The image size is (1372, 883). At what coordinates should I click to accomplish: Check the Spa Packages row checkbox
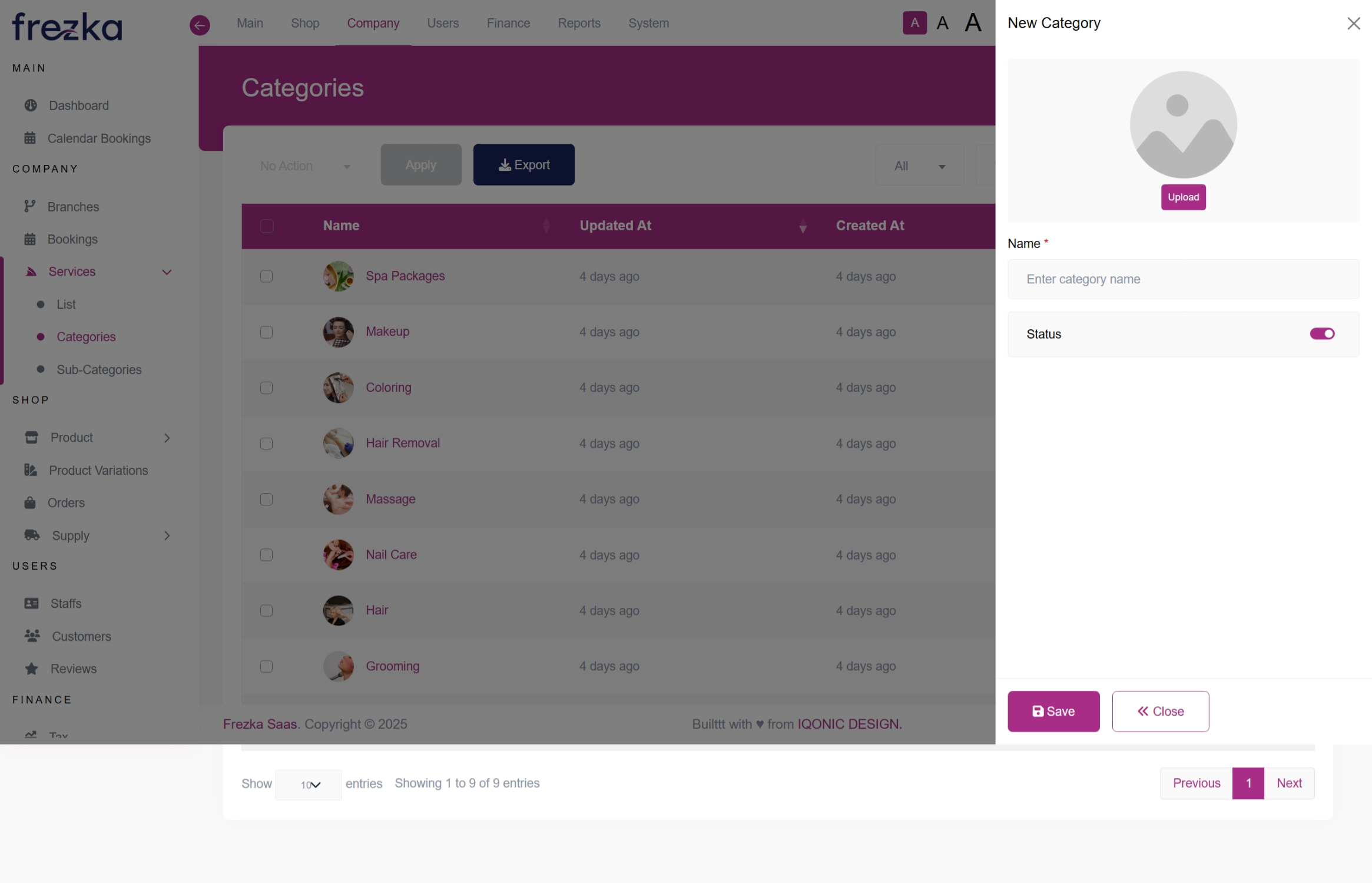click(x=267, y=276)
